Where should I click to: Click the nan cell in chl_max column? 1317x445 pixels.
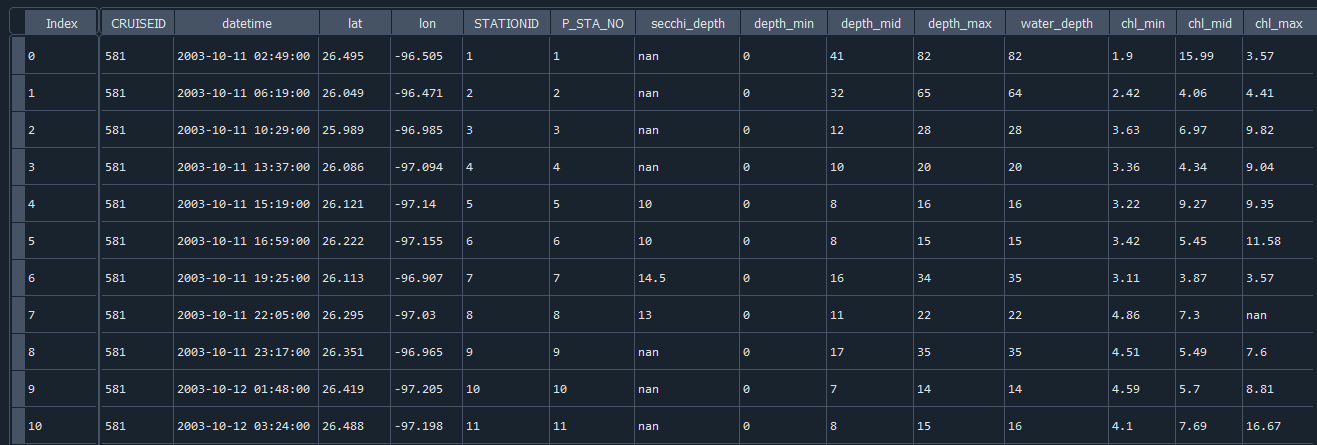pyautogui.click(x=1277, y=314)
